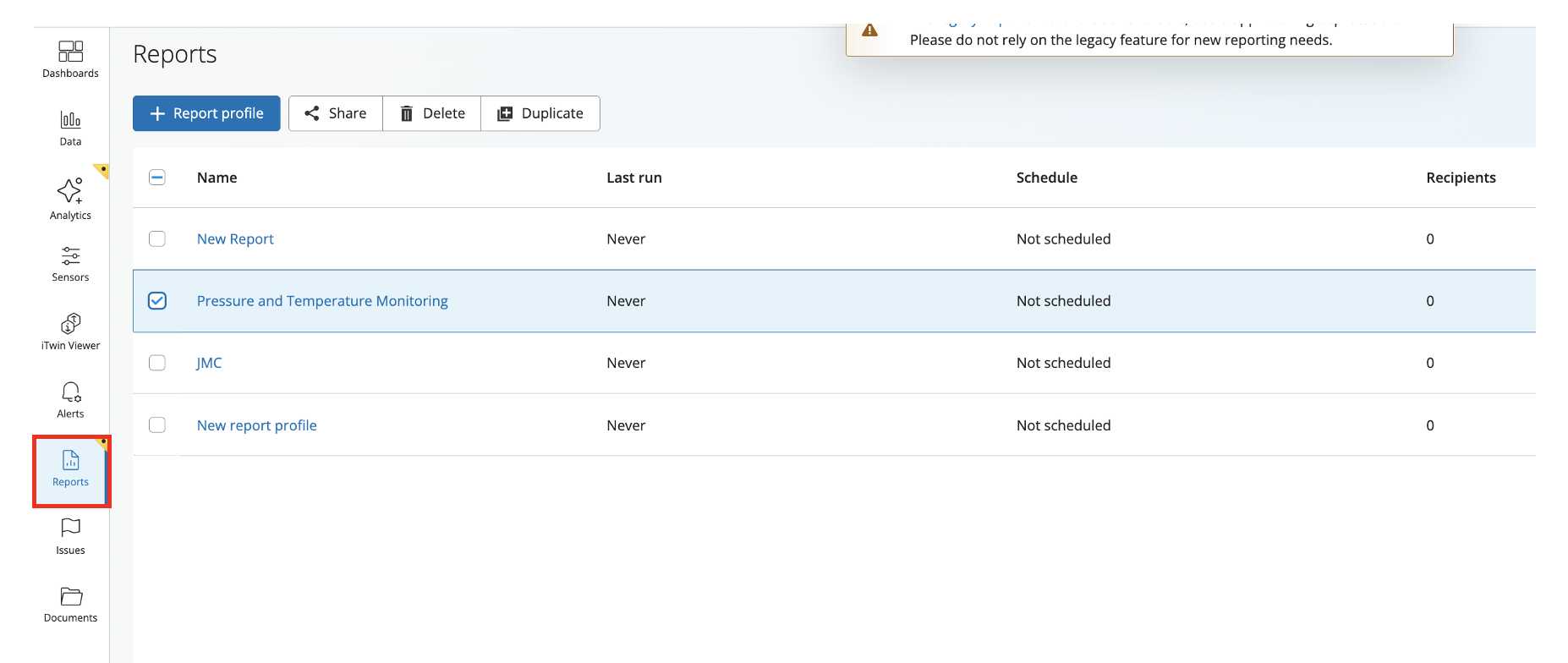
Task: Launch the iTwin Viewer icon
Action: (x=70, y=324)
